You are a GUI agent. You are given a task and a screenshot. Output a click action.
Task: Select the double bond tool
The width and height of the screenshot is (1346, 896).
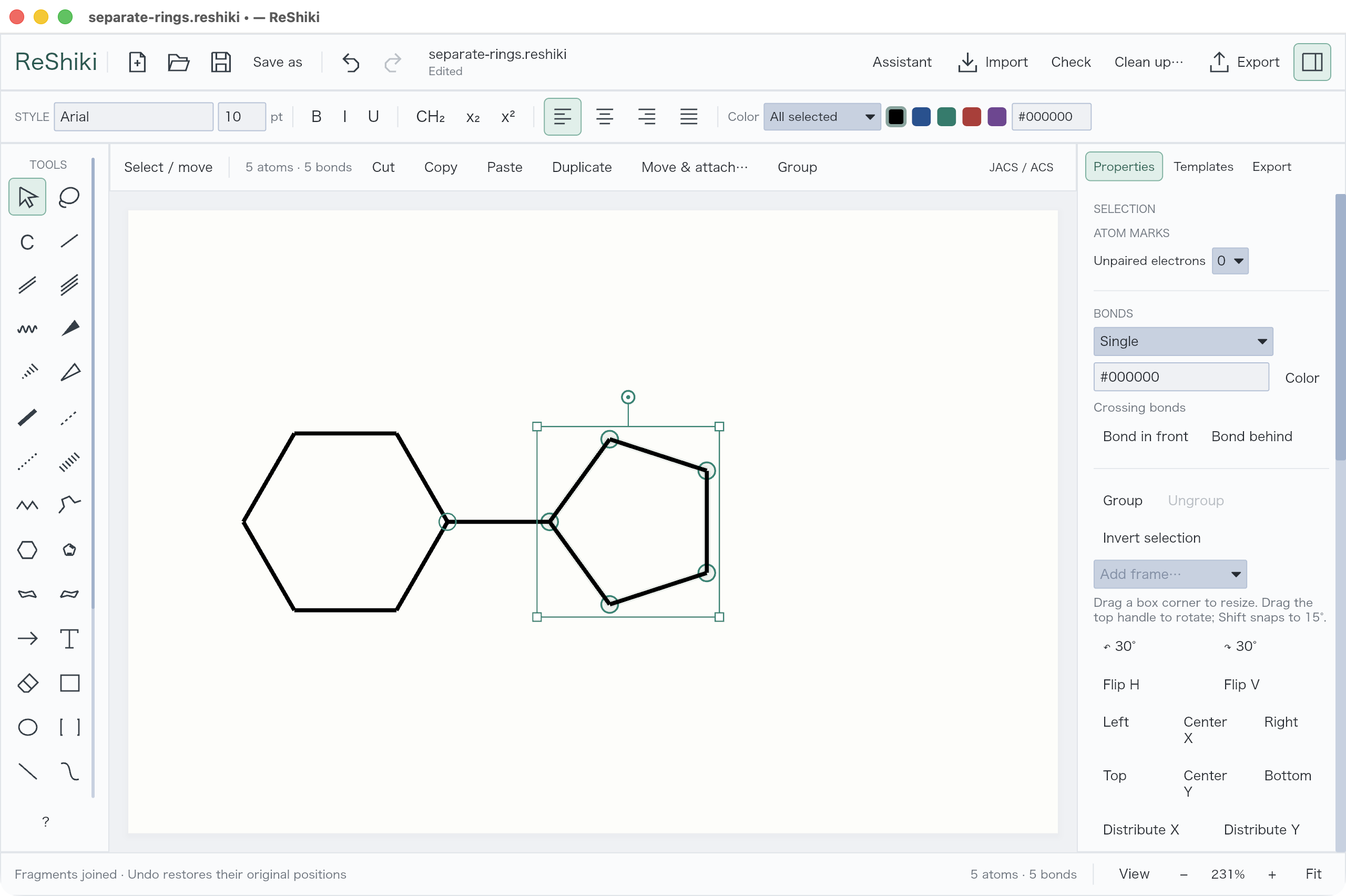click(27, 284)
